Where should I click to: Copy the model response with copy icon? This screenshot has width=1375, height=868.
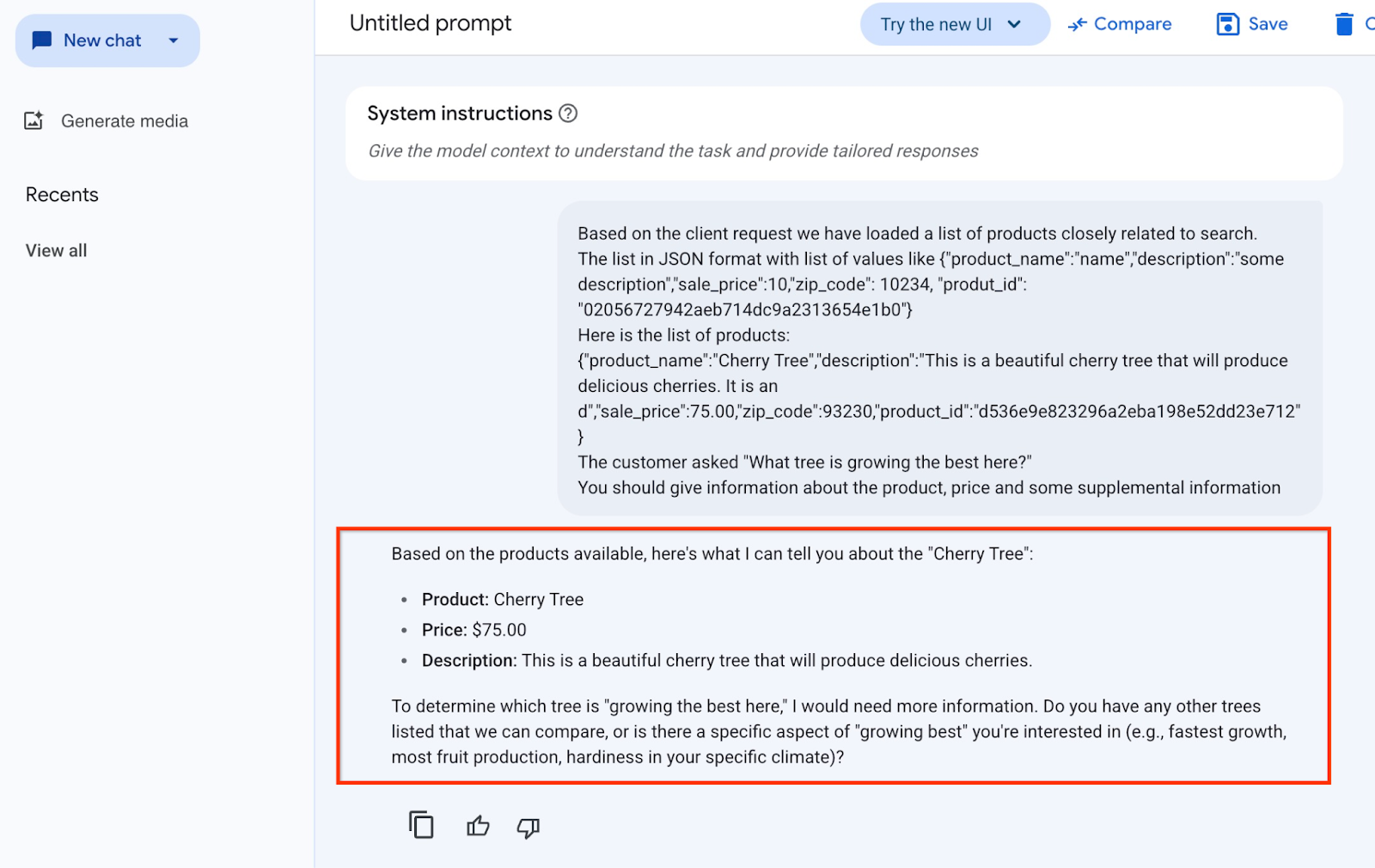(x=421, y=826)
